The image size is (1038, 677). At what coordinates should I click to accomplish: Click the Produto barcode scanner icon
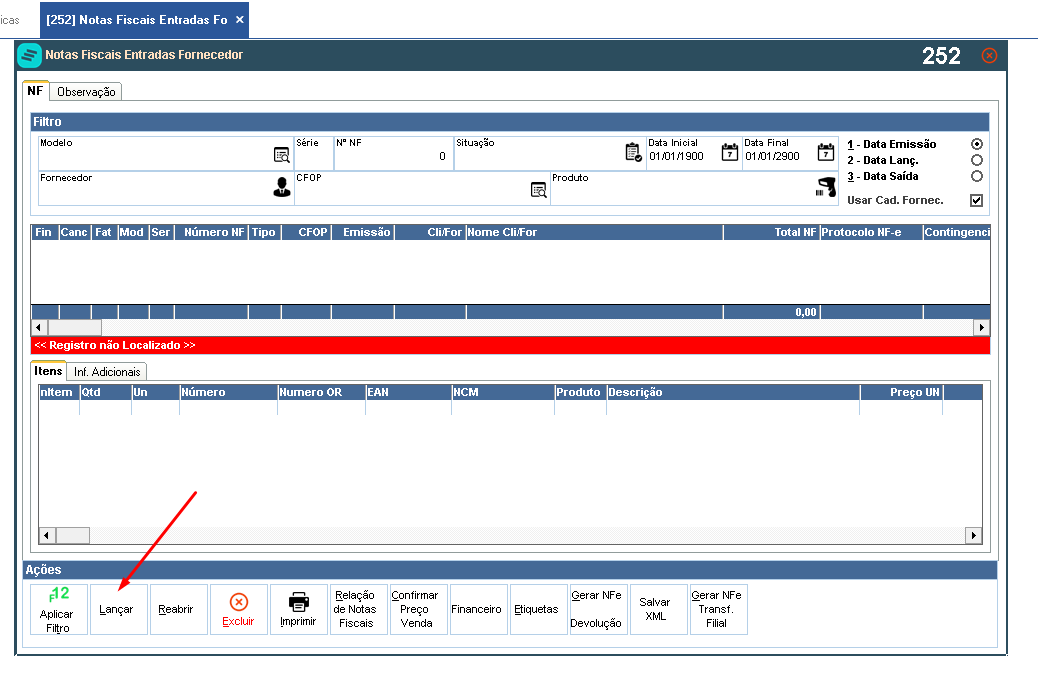826,187
